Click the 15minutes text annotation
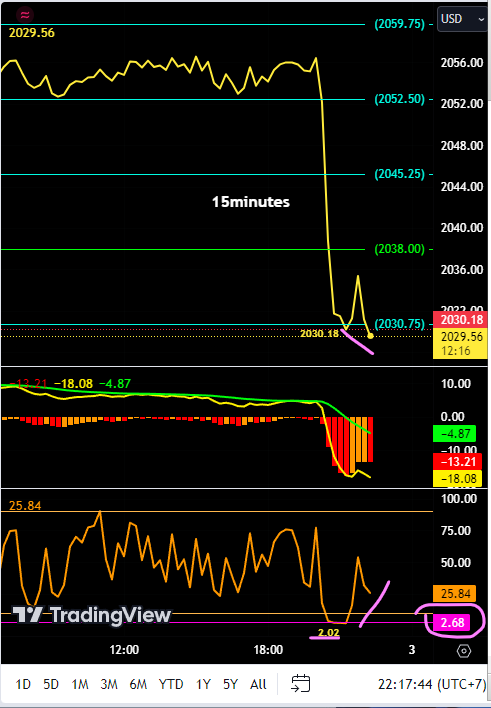This screenshot has height=708, width=491. (x=251, y=201)
